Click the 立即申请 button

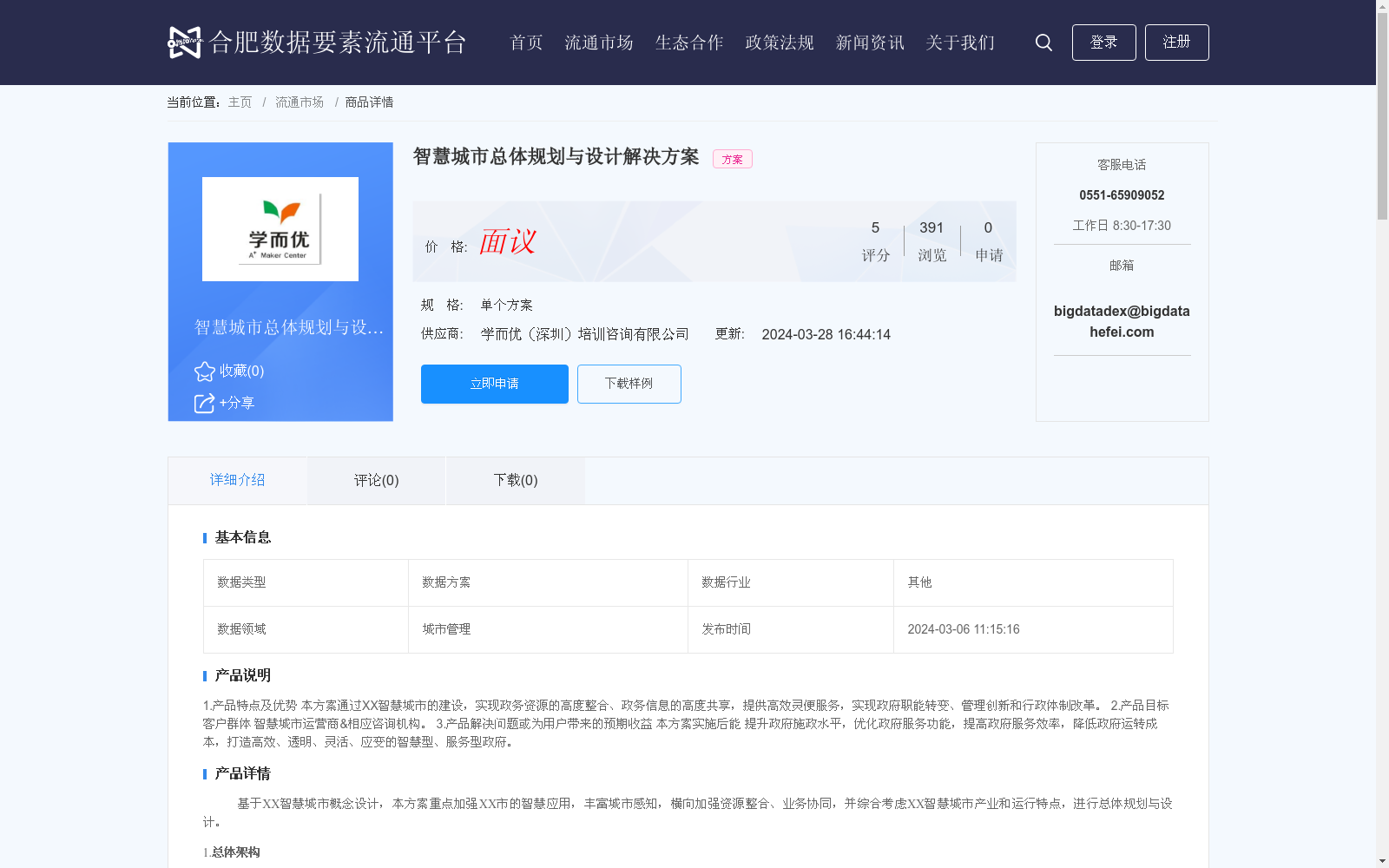click(x=494, y=384)
